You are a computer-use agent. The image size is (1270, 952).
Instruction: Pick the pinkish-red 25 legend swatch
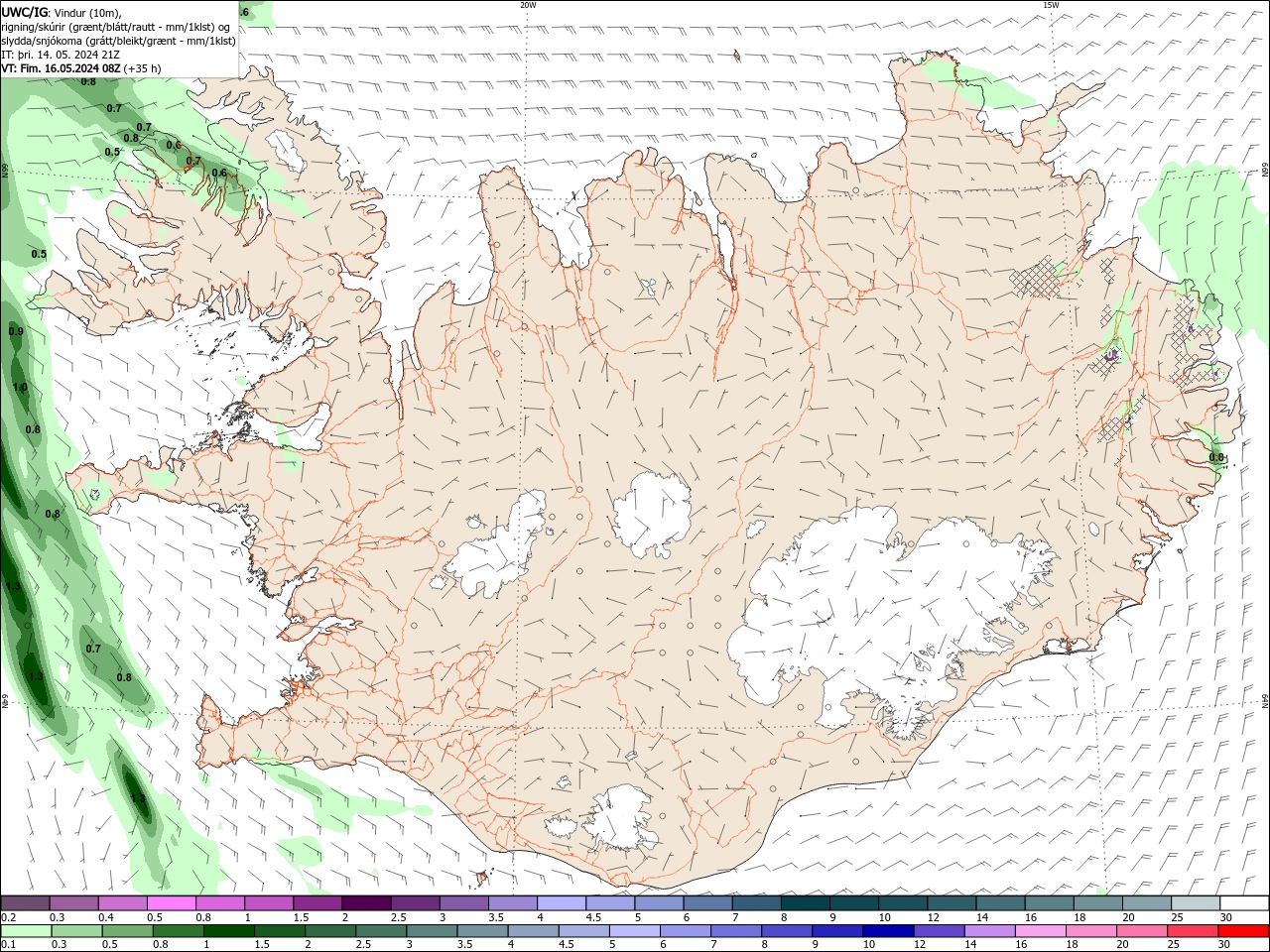[x=1194, y=931]
